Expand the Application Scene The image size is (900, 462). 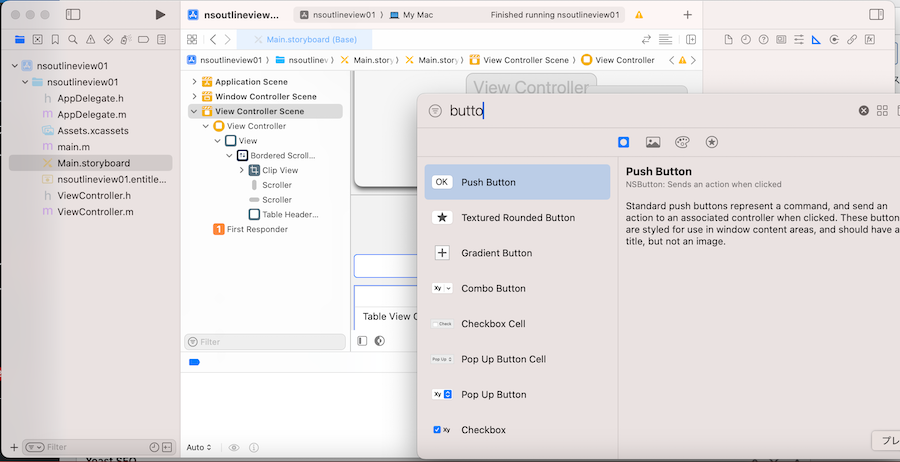click(x=194, y=82)
